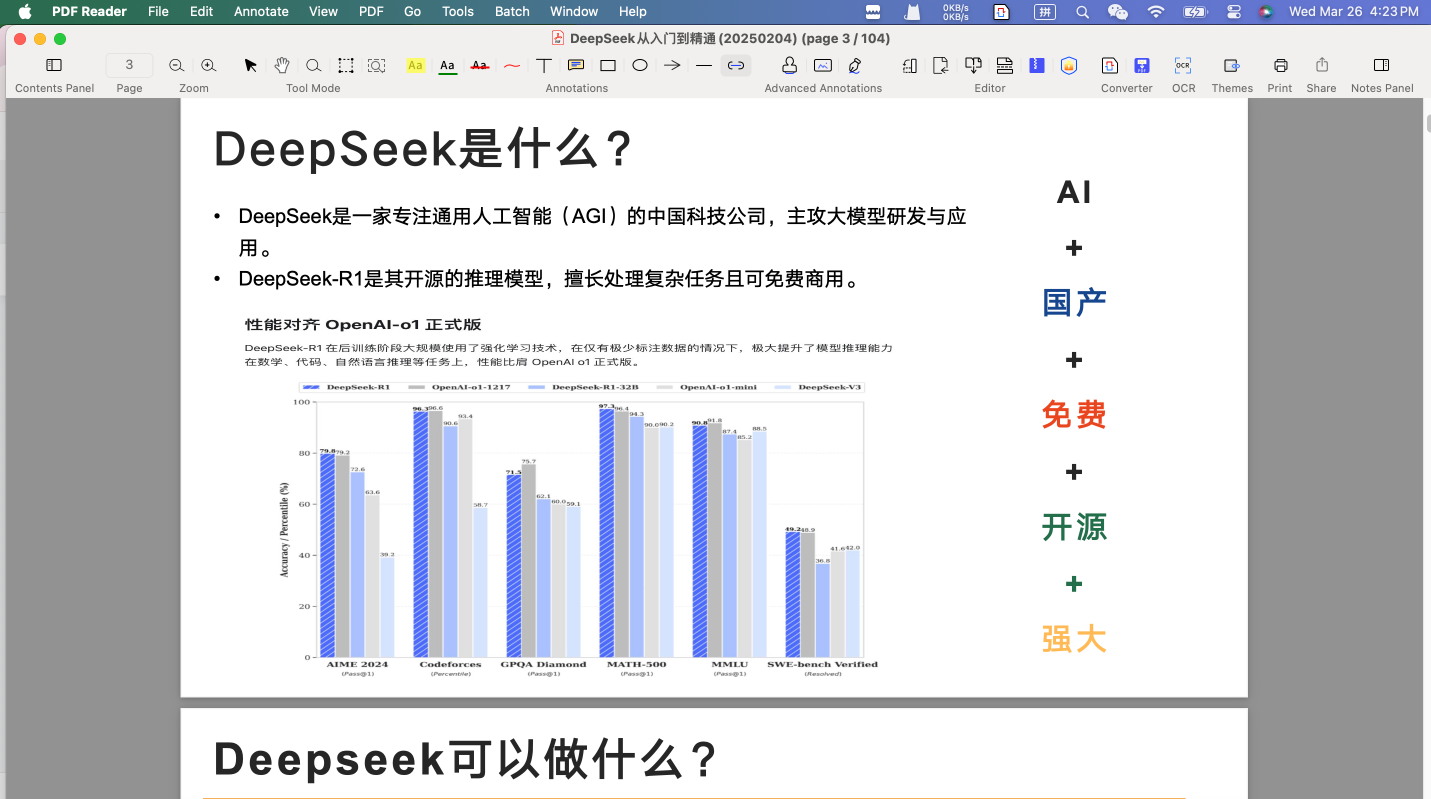The height and width of the screenshot is (799, 1431).
Task: Open the Share menu icon
Action: pyautogui.click(x=1322, y=65)
